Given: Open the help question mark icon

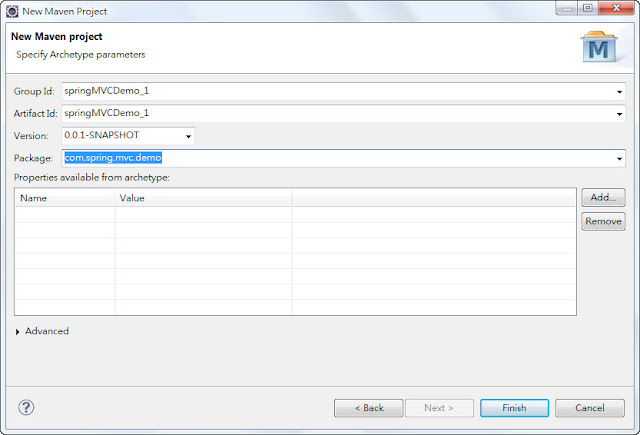Looking at the screenshot, I should tap(26, 407).
